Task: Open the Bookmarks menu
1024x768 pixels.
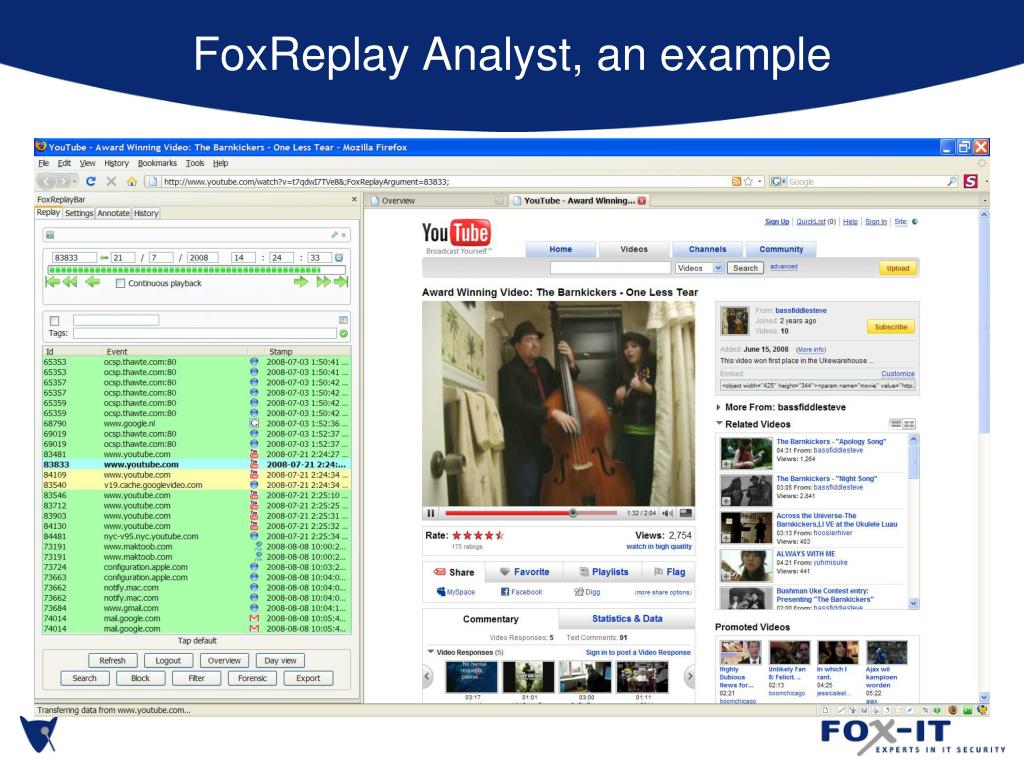Action: pyautogui.click(x=157, y=163)
